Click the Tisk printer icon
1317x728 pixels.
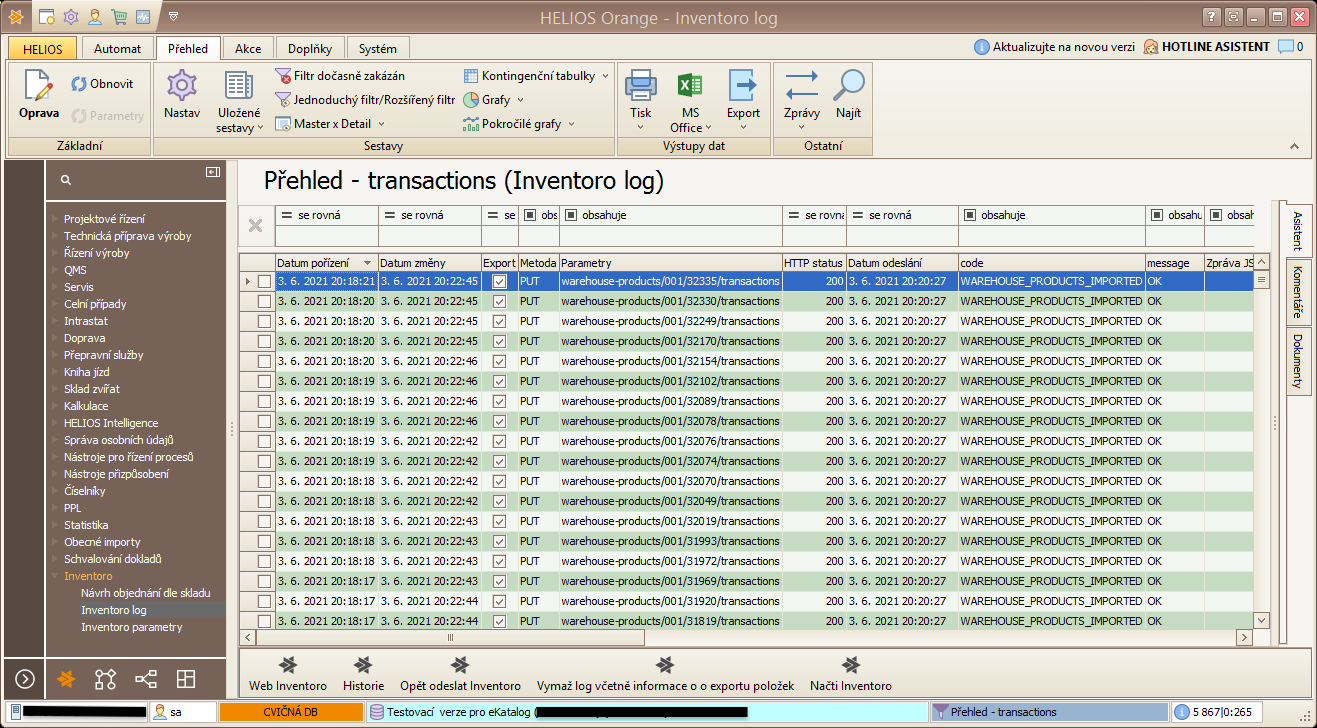[641, 86]
